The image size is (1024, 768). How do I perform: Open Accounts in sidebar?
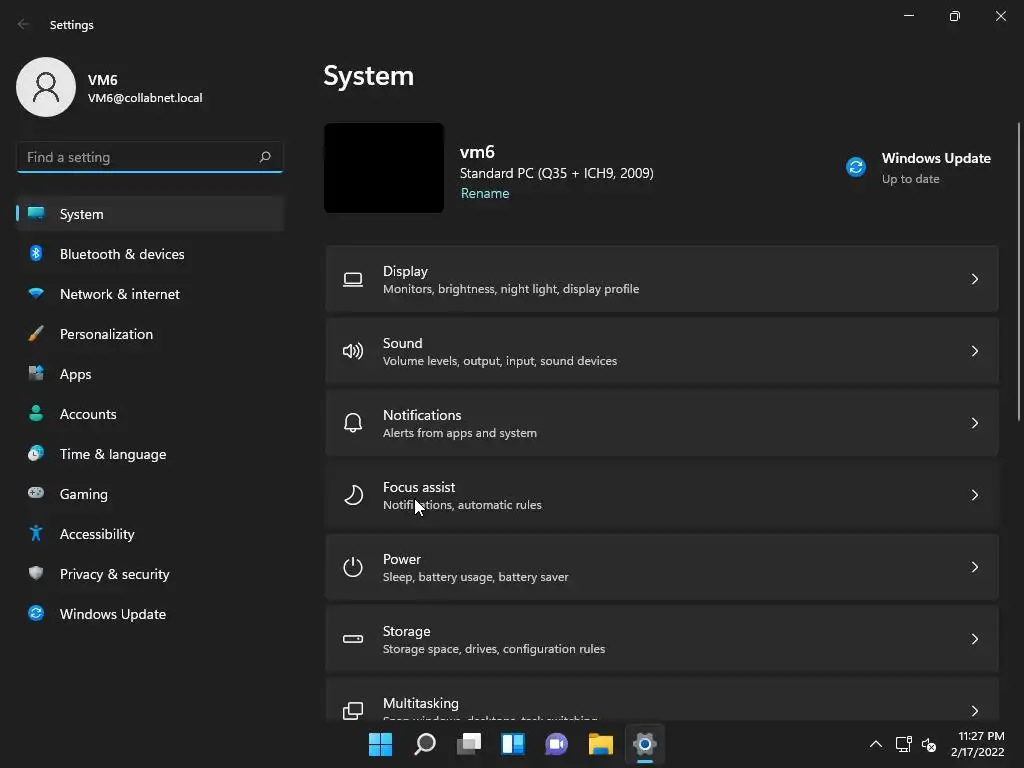(150, 414)
